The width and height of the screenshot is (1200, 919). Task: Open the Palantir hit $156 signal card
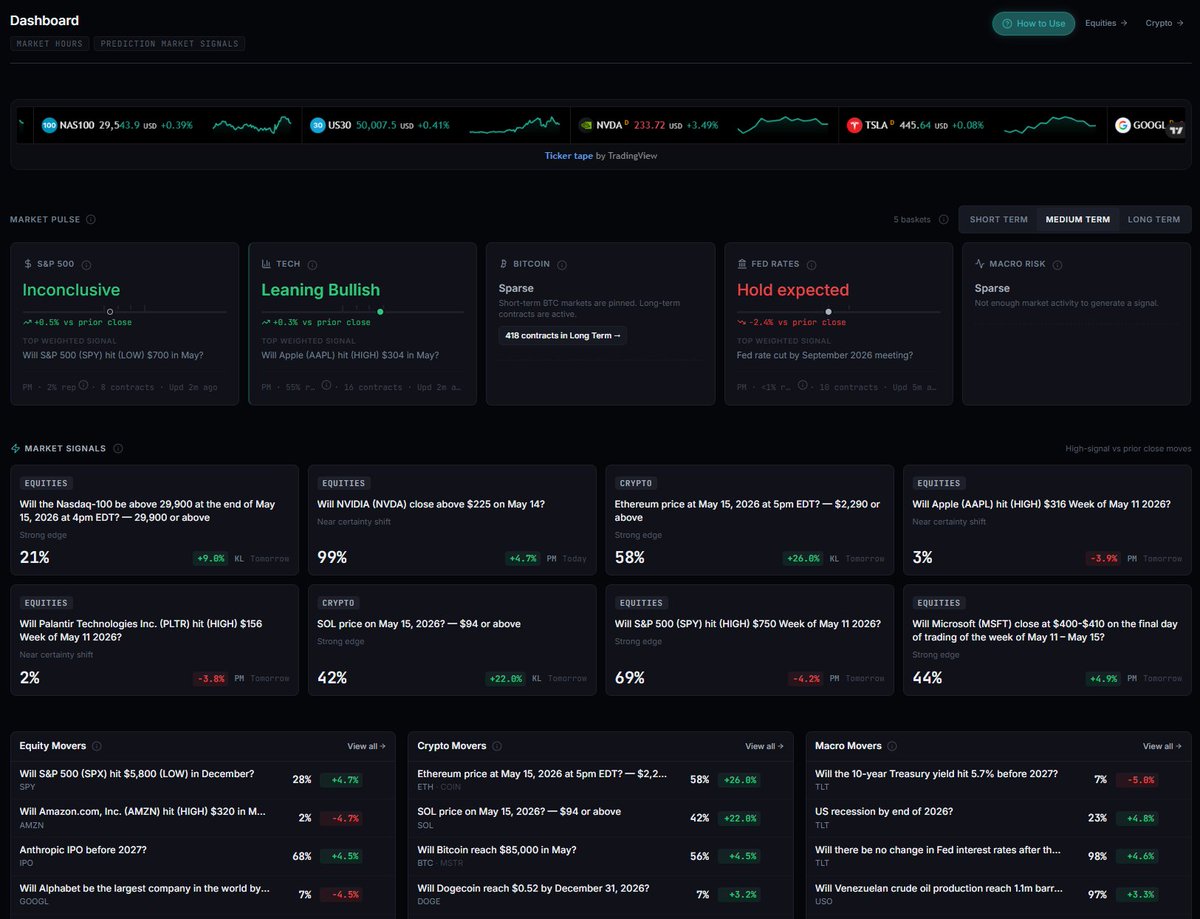click(154, 640)
